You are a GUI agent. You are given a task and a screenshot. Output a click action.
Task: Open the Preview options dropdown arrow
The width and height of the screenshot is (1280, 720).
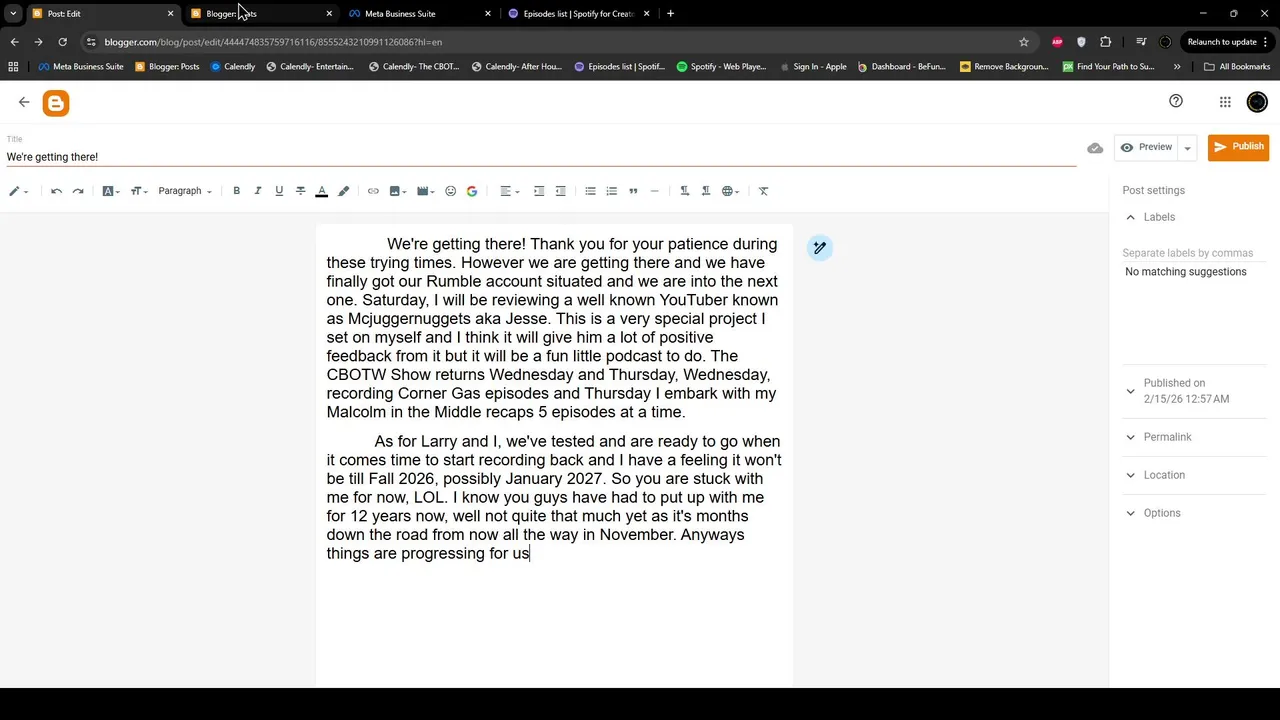coord(1187,148)
